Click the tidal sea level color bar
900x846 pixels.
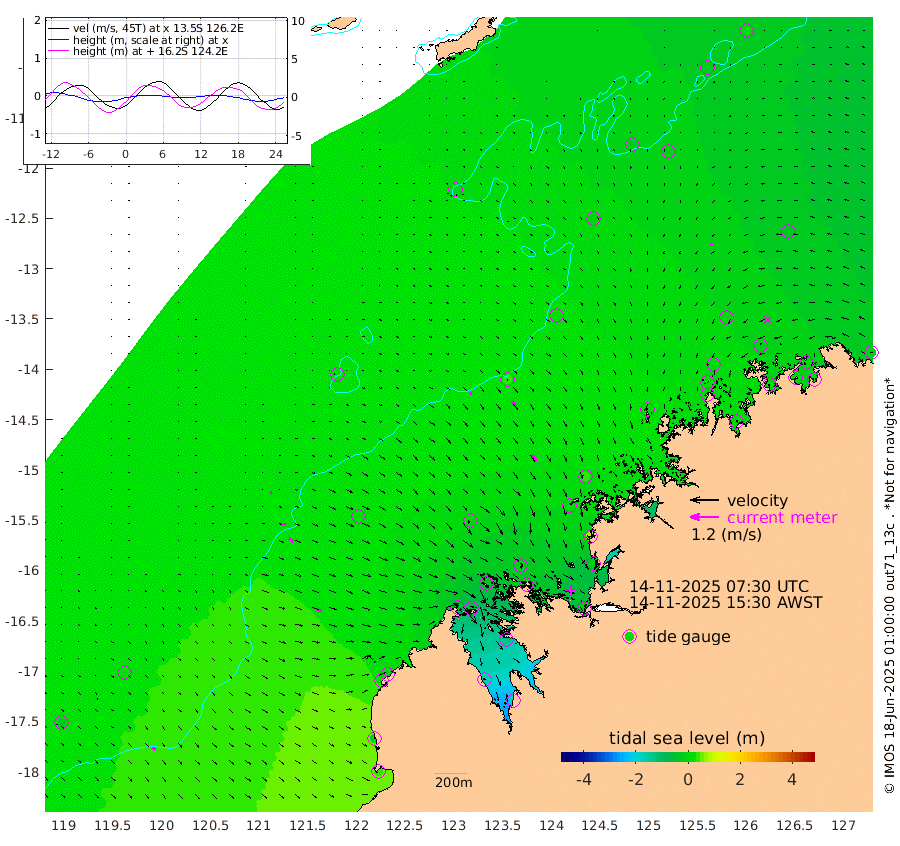pos(688,757)
